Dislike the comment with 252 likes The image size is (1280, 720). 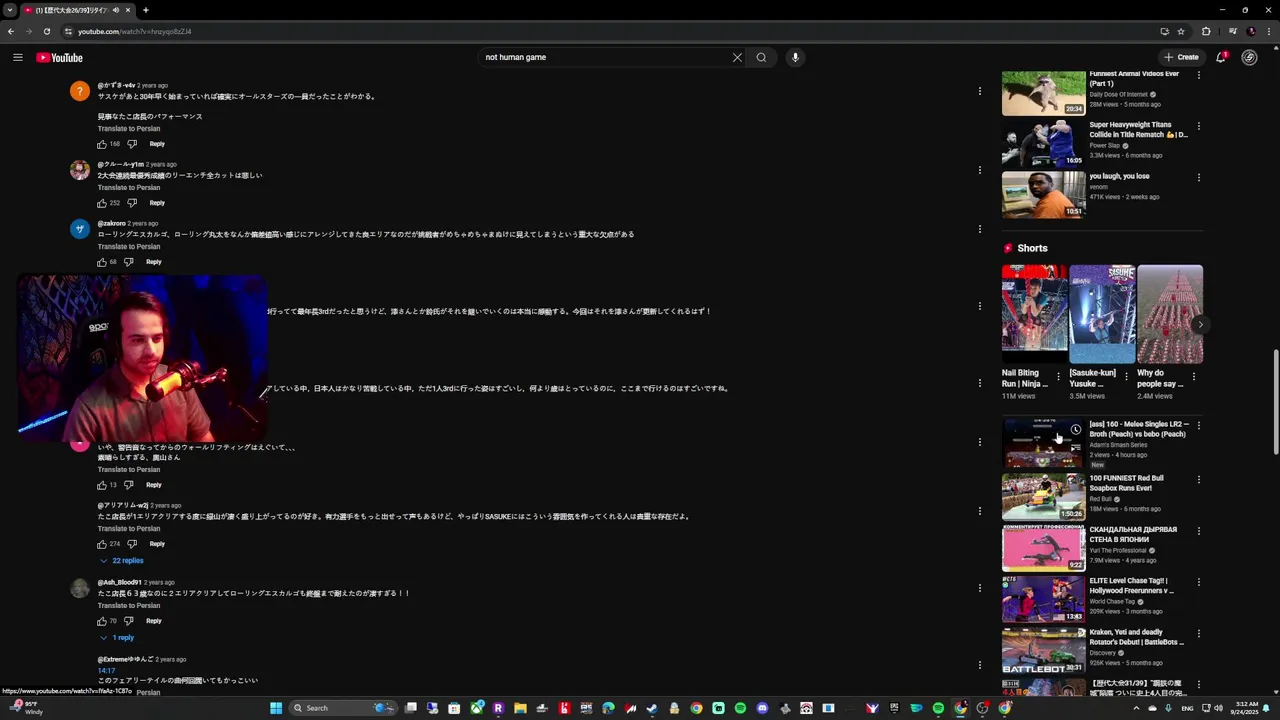click(x=131, y=203)
